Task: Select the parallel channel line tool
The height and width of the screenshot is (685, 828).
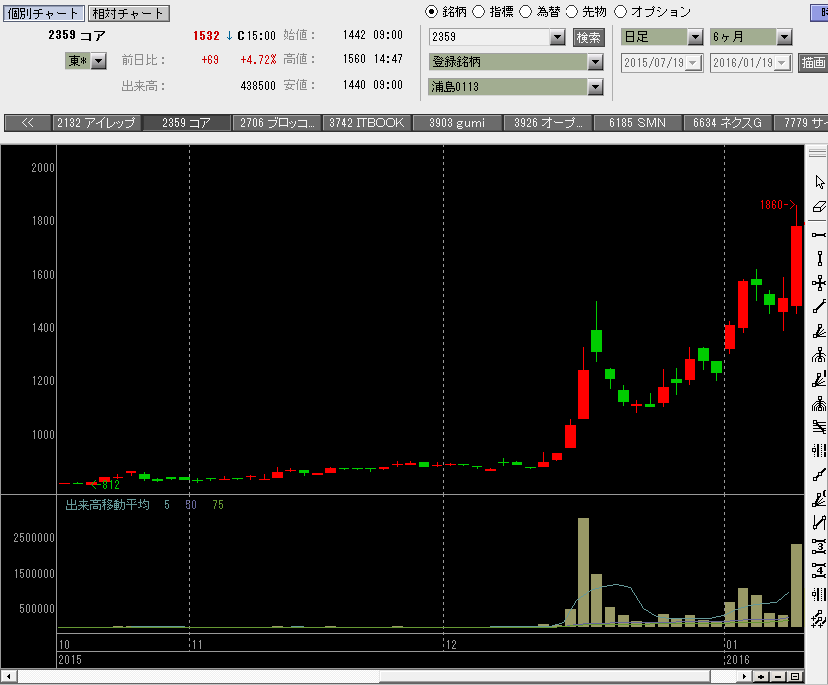Action: coord(819,522)
